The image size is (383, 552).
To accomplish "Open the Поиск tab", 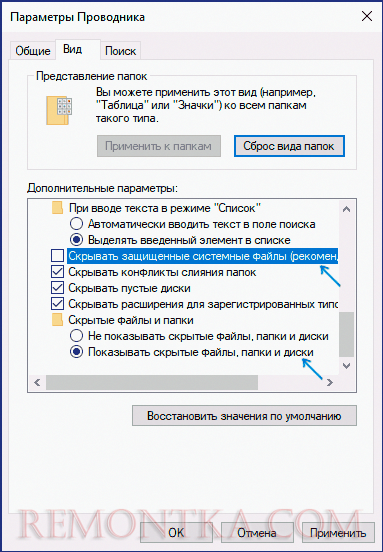I will [x=120, y=51].
